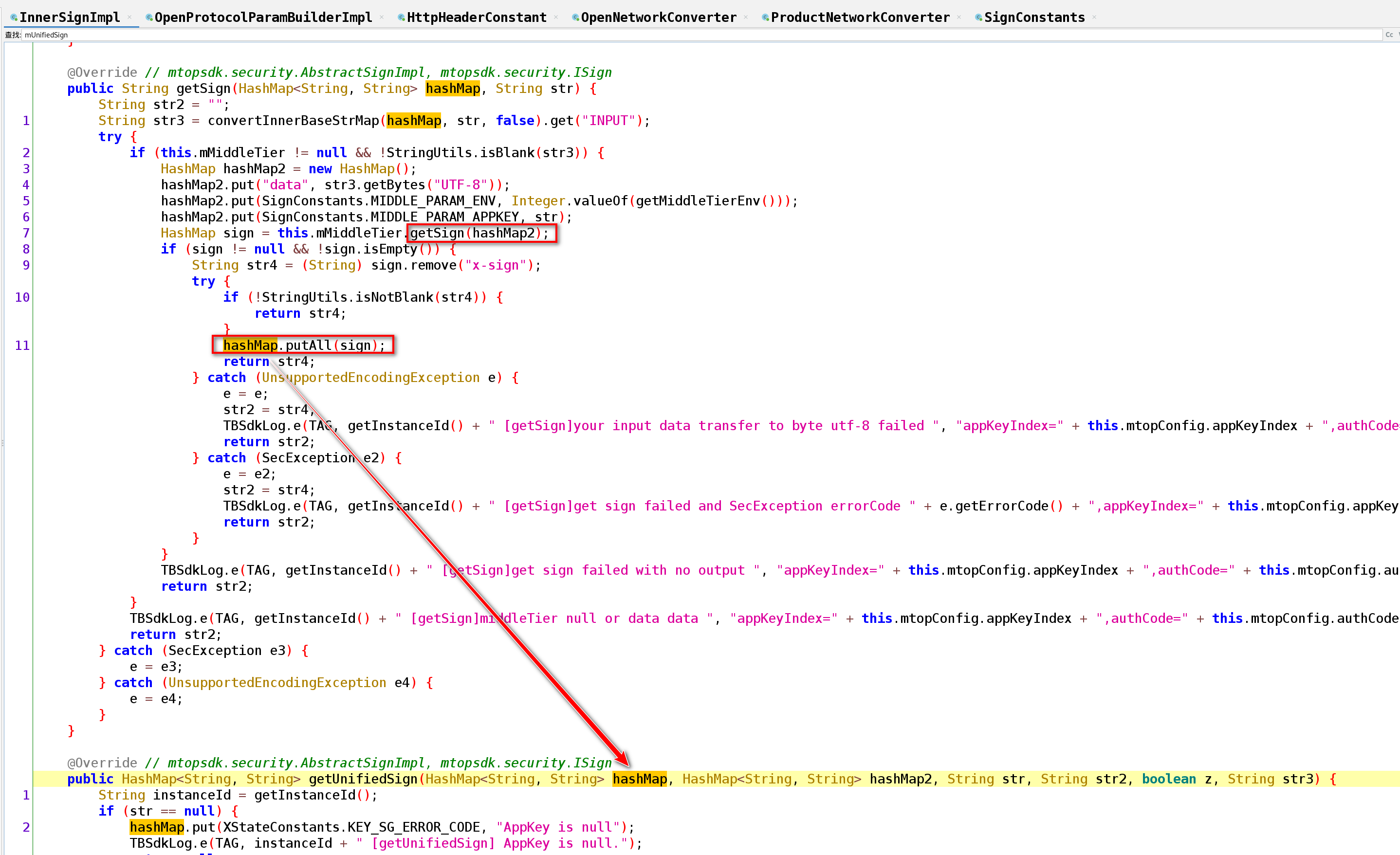The image size is (1400, 855).
Task: Click the class icon on ProductNetworkConverter tab
Action: click(765, 18)
